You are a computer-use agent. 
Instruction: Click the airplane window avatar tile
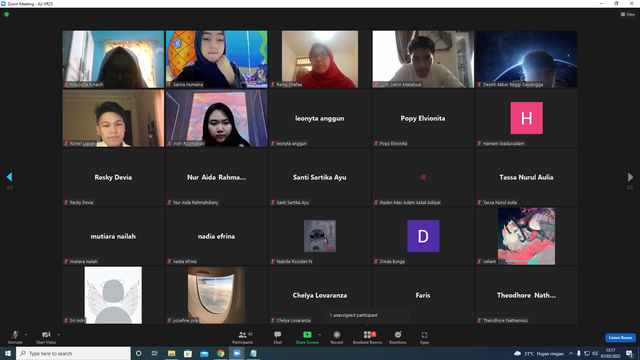(216, 295)
